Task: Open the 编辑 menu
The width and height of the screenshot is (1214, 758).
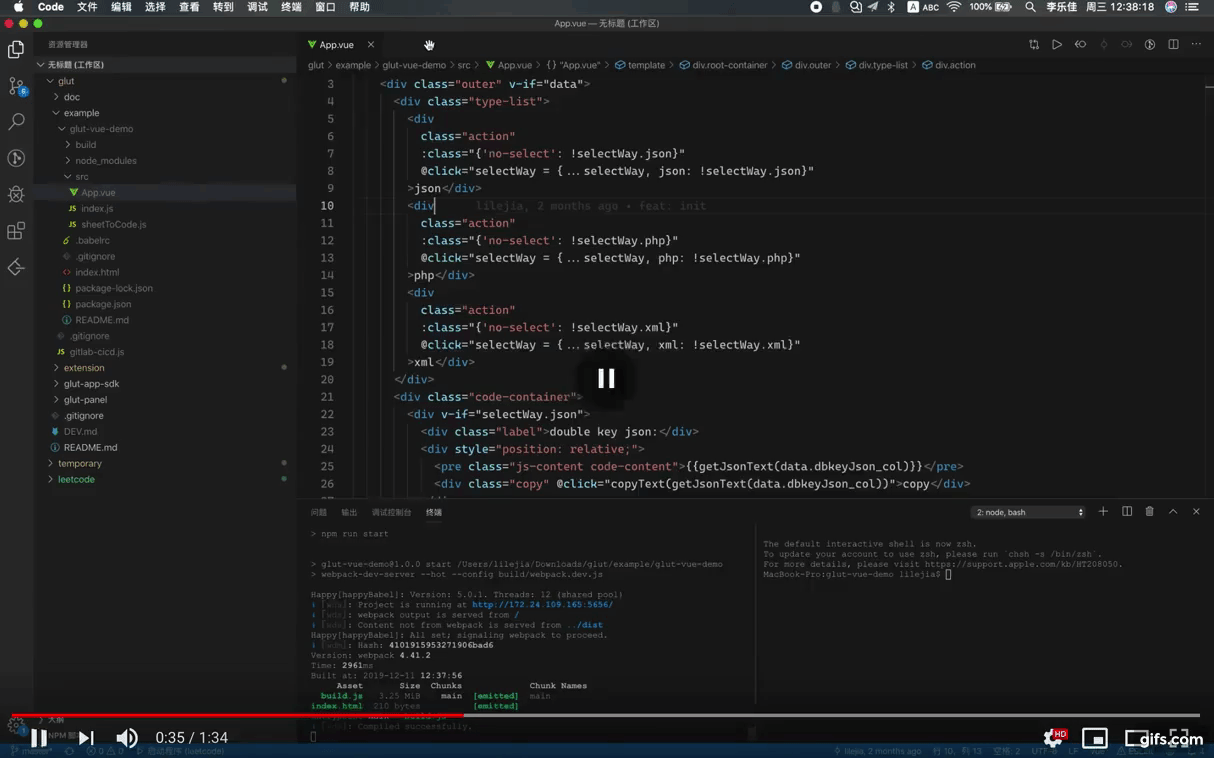Action: (121, 7)
